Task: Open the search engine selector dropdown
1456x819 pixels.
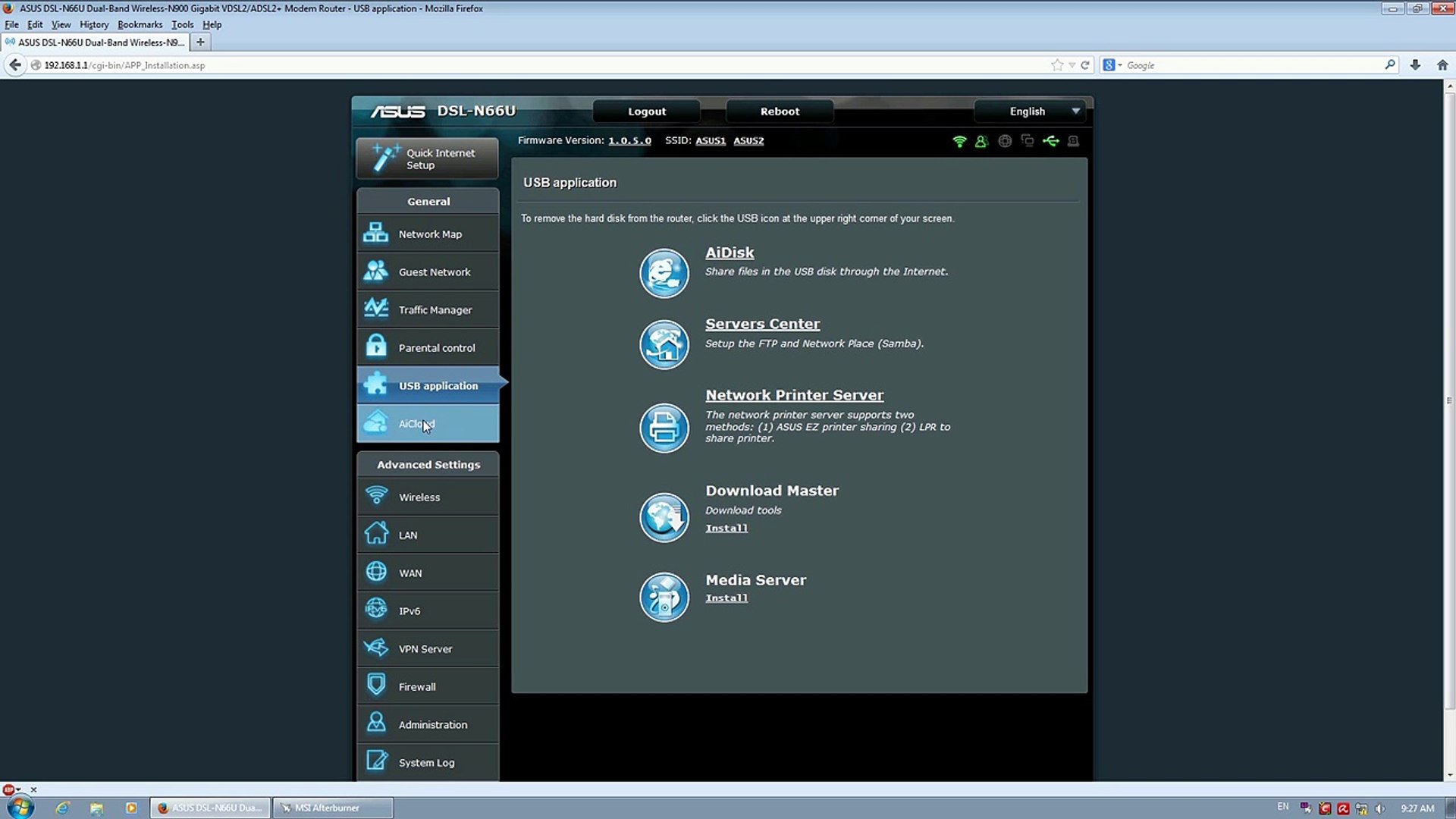Action: pos(1112,65)
